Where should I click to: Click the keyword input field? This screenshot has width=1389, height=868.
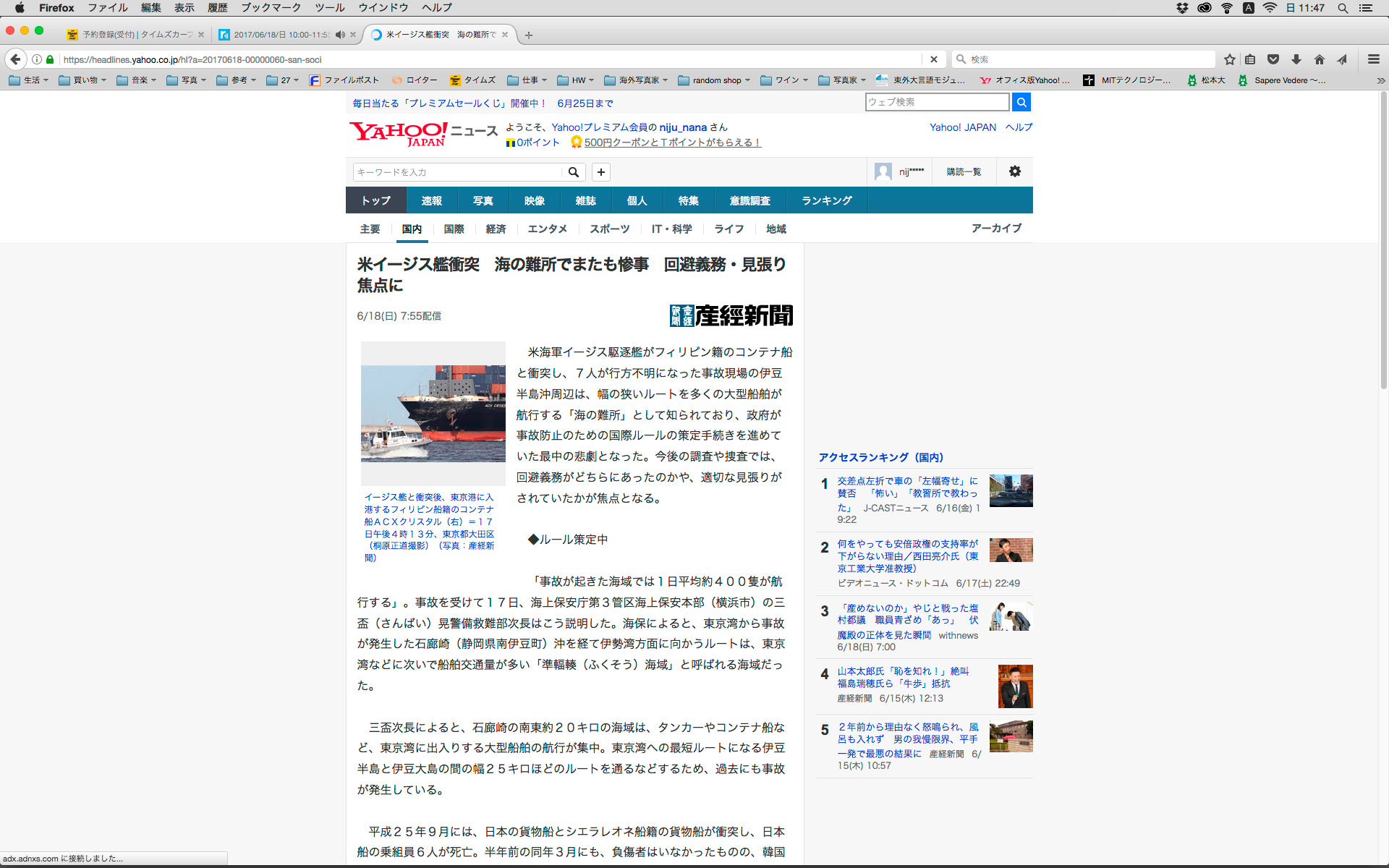click(457, 172)
